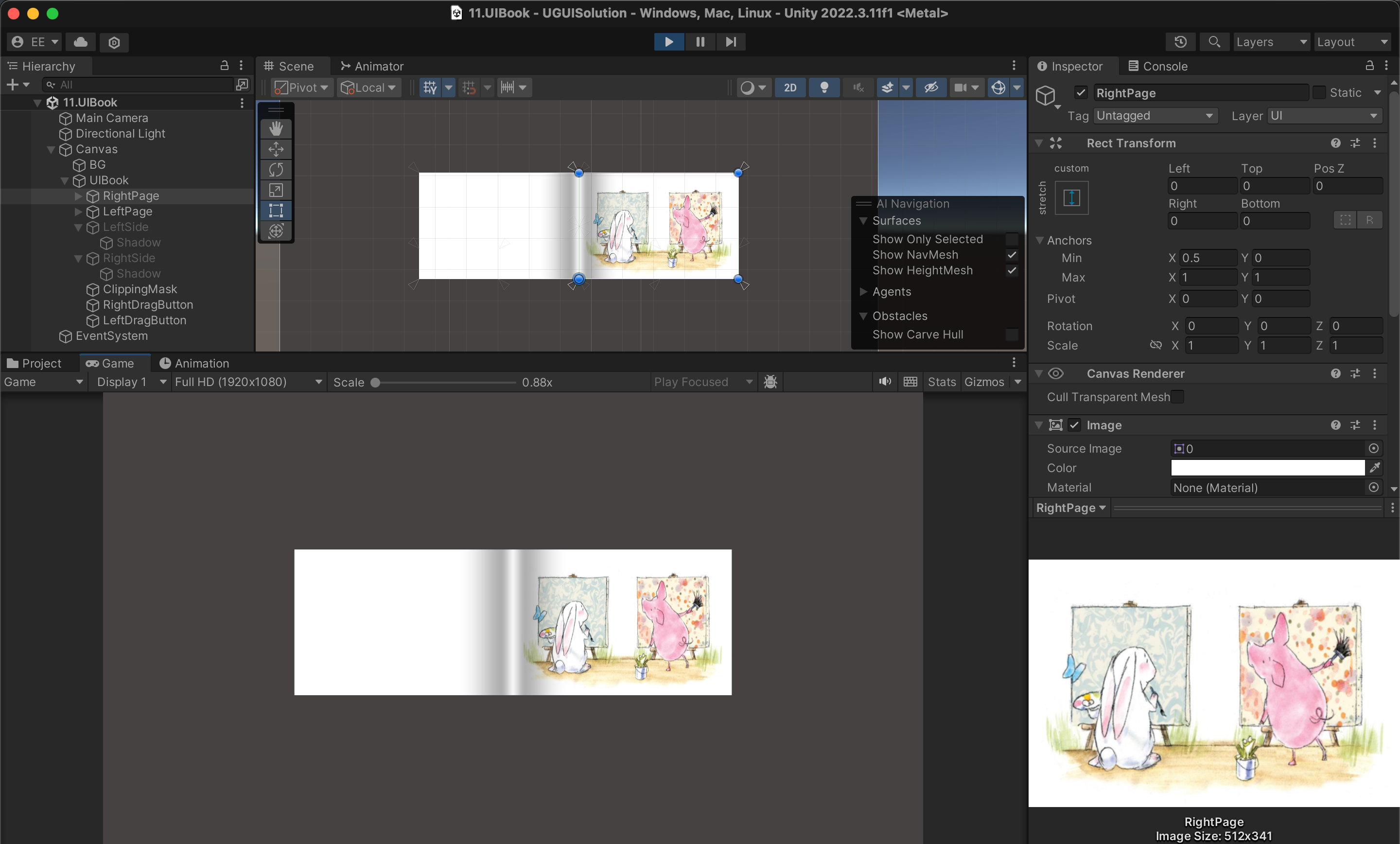
Task: Toggle 2D scene view mode
Action: [790, 88]
